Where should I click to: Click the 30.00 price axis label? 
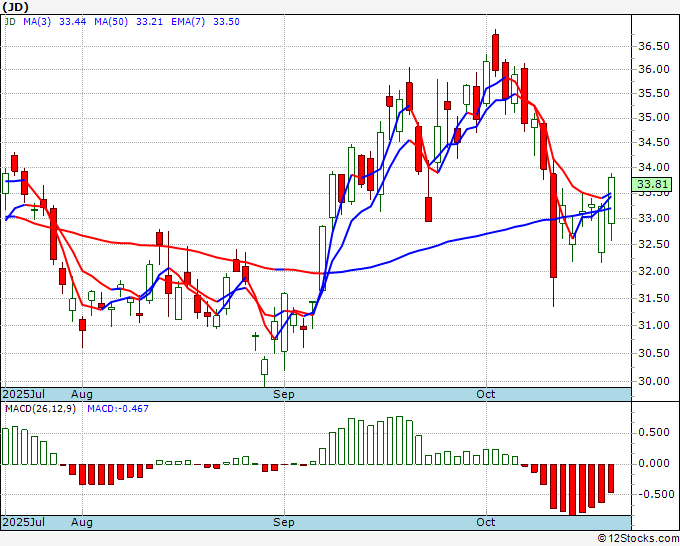tap(653, 382)
